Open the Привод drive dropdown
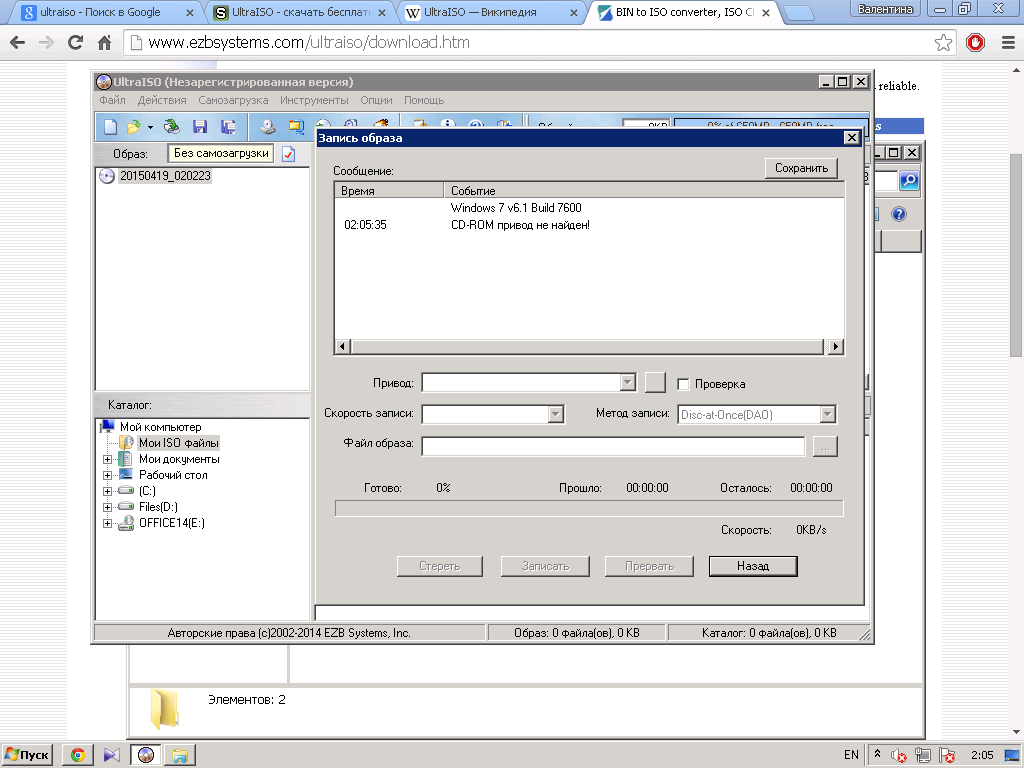Image resolution: width=1024 pixels, height=768 pixels. click(x=628, y=382)
